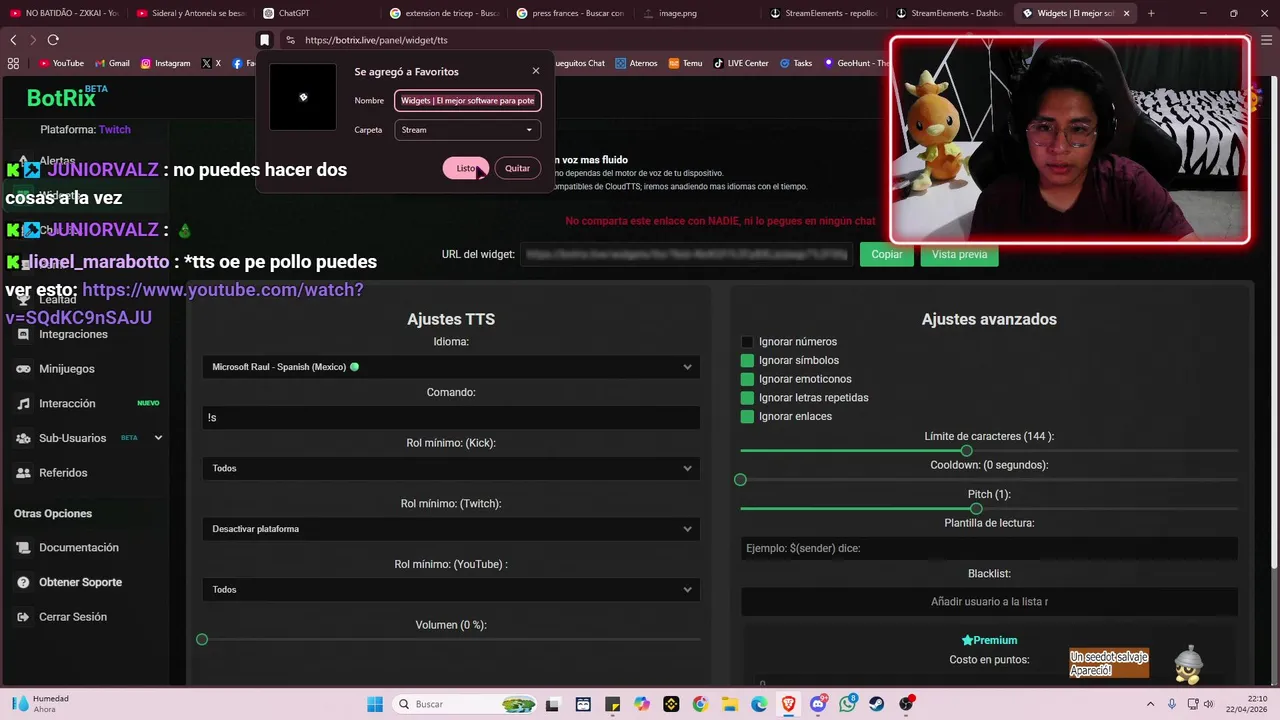The width and height of the screenshot is (1280, 720).
Task: Open the YouTube bookmark
Action: [x=61, y=63]
